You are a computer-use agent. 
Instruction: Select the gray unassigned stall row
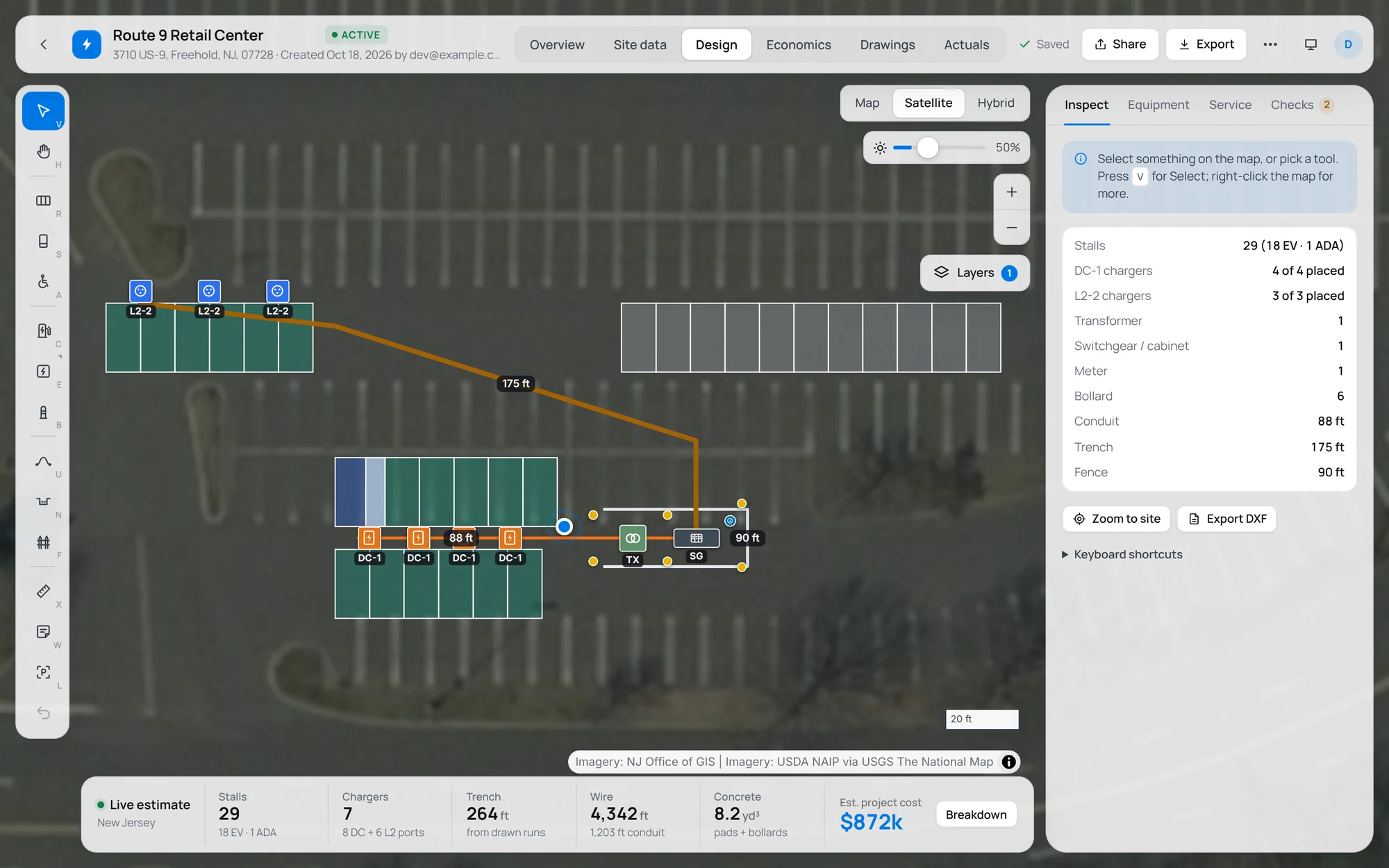810,337
